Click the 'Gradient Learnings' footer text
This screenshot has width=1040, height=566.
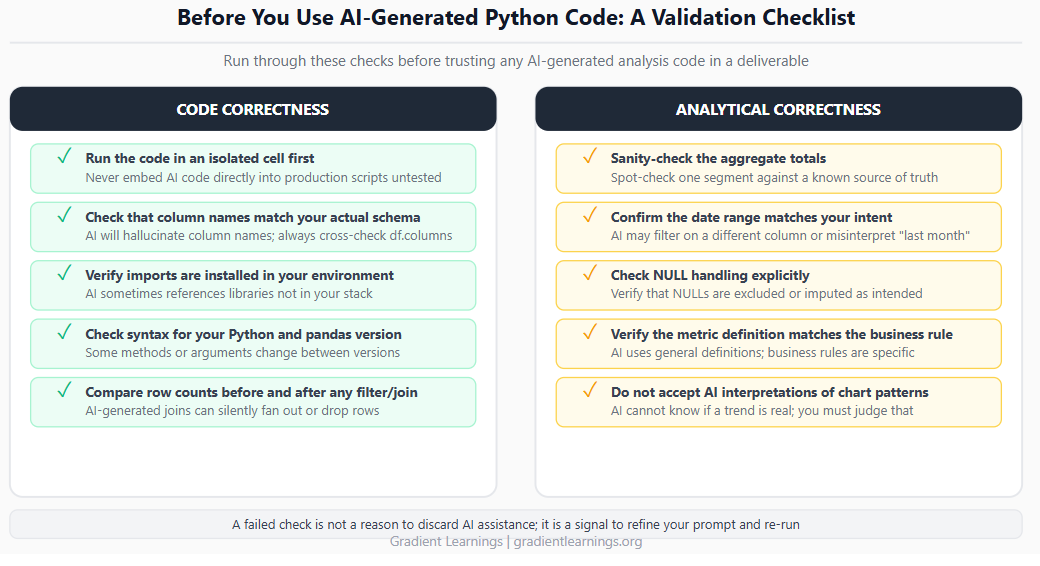(446, 541)
